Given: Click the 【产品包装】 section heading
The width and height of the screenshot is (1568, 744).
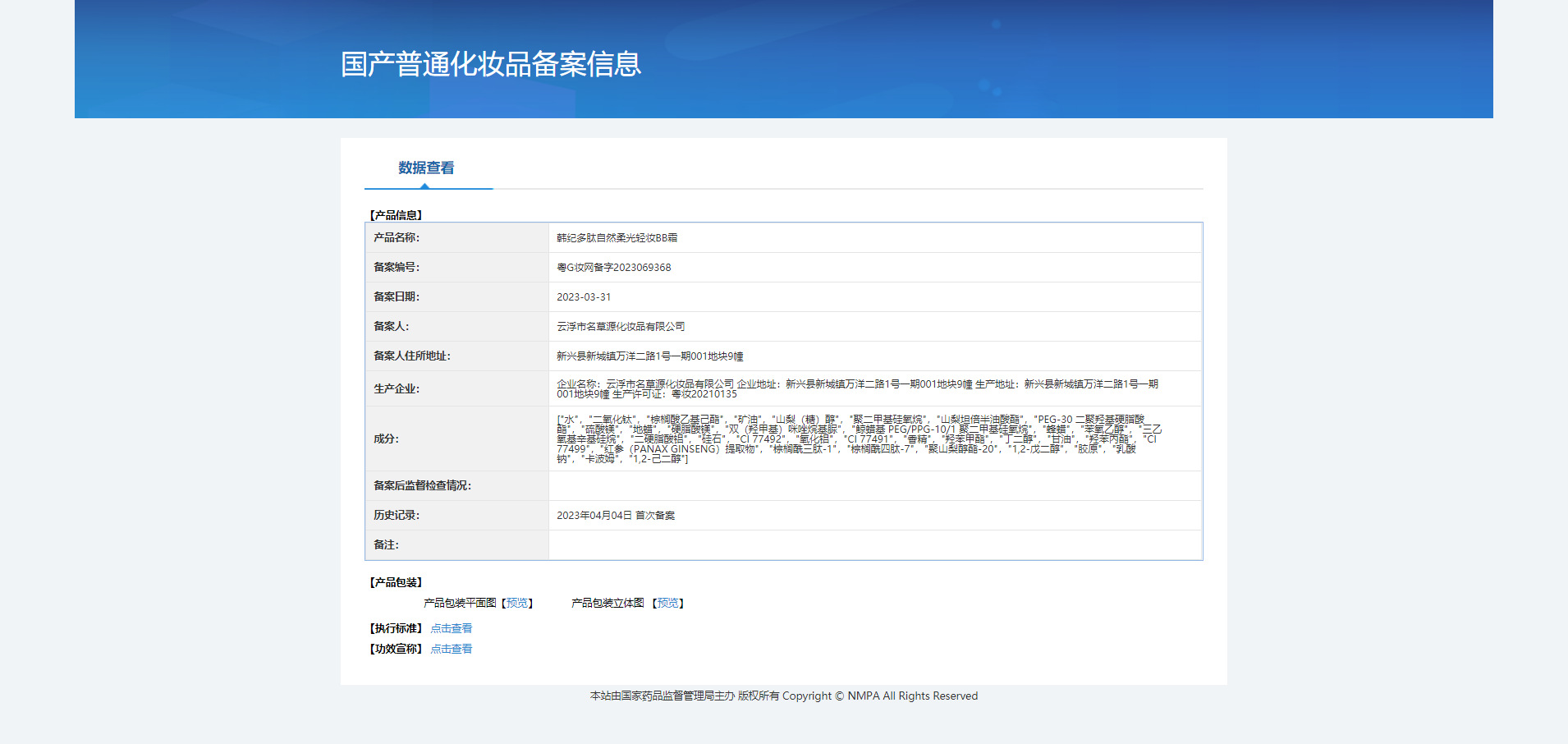Looking at the screenshot, I should [395, 581].
